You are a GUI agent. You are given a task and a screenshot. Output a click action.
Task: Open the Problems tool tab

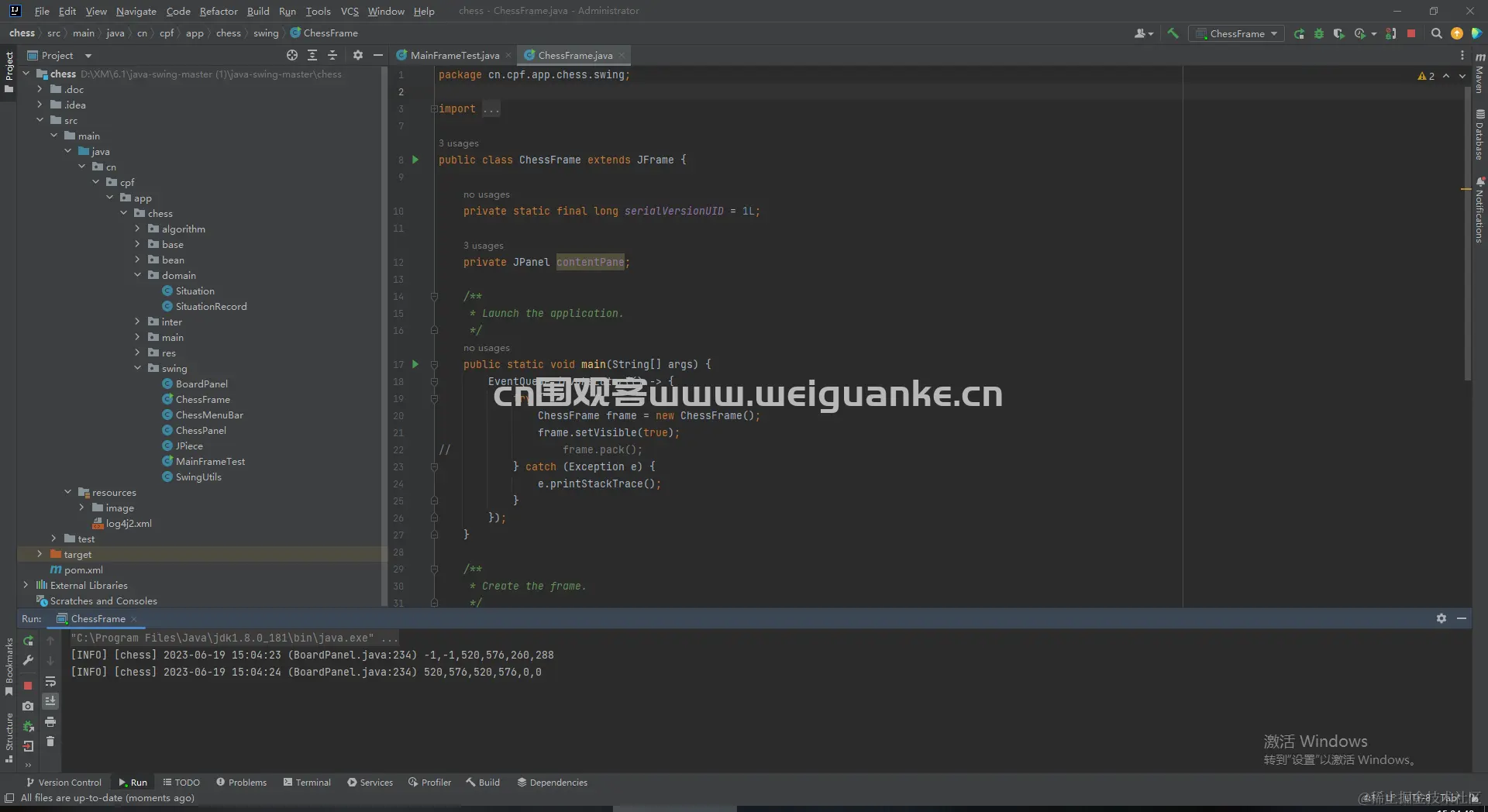[x=242, y=783]
